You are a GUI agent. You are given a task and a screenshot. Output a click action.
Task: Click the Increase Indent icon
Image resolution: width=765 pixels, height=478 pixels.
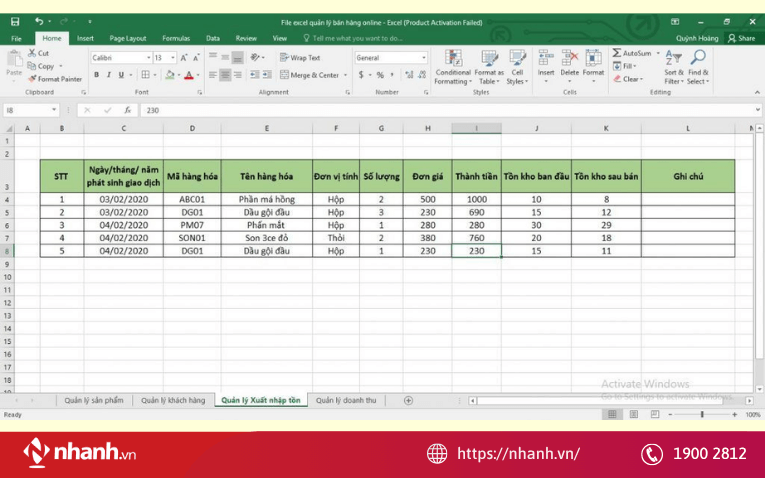coord(267,75)
